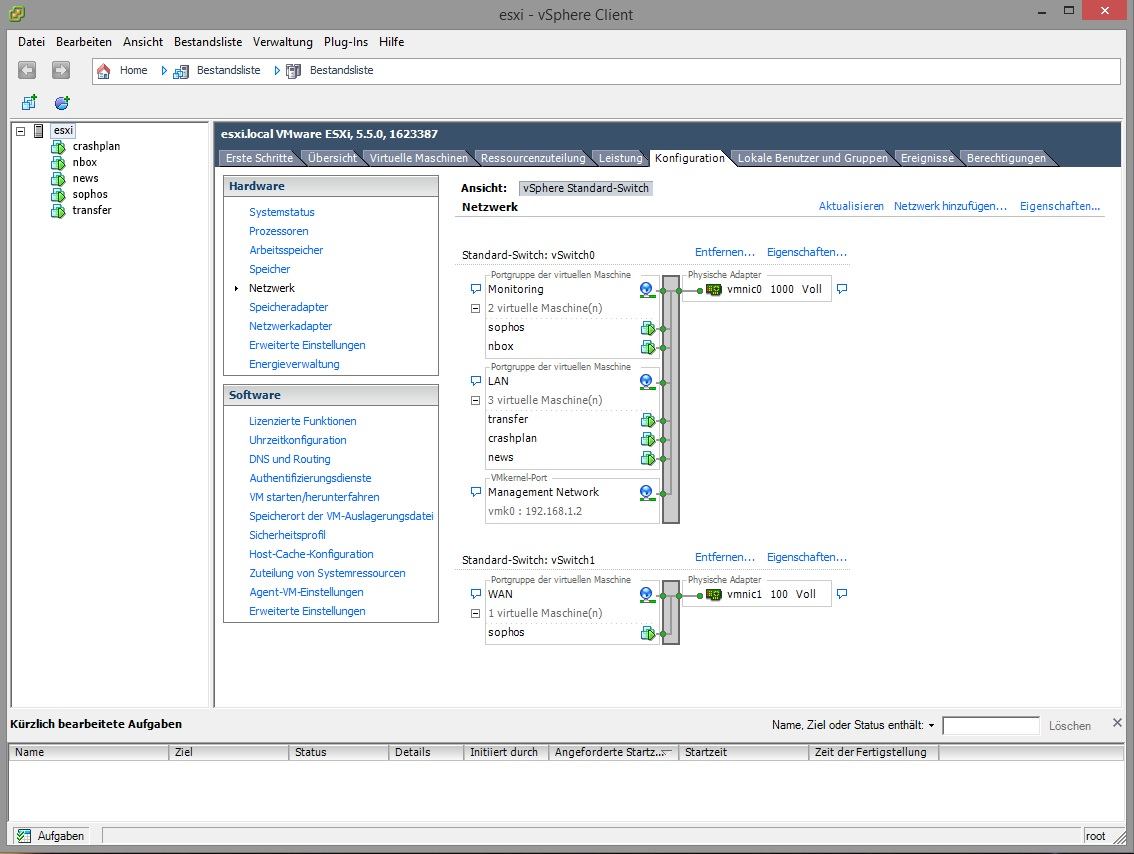Click the Management Network info bubble
The width and height of the screenshot is (1134, 854).
pyautogui.click(x=476, y=492)
